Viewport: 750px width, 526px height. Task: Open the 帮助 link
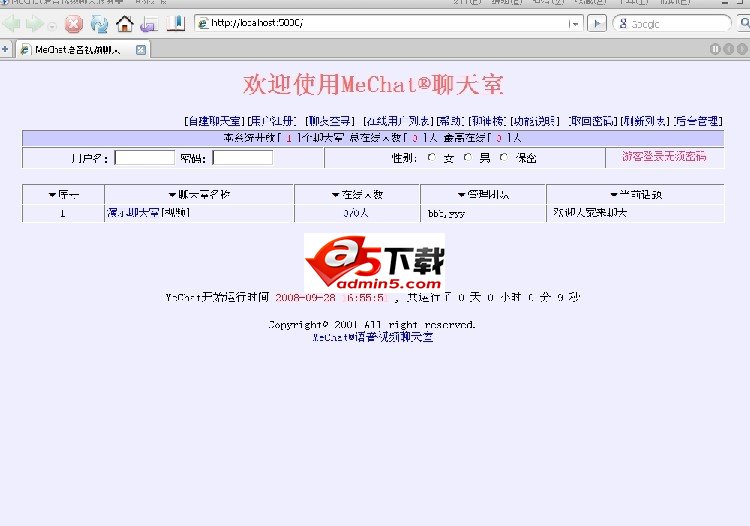tap(450, 121)
